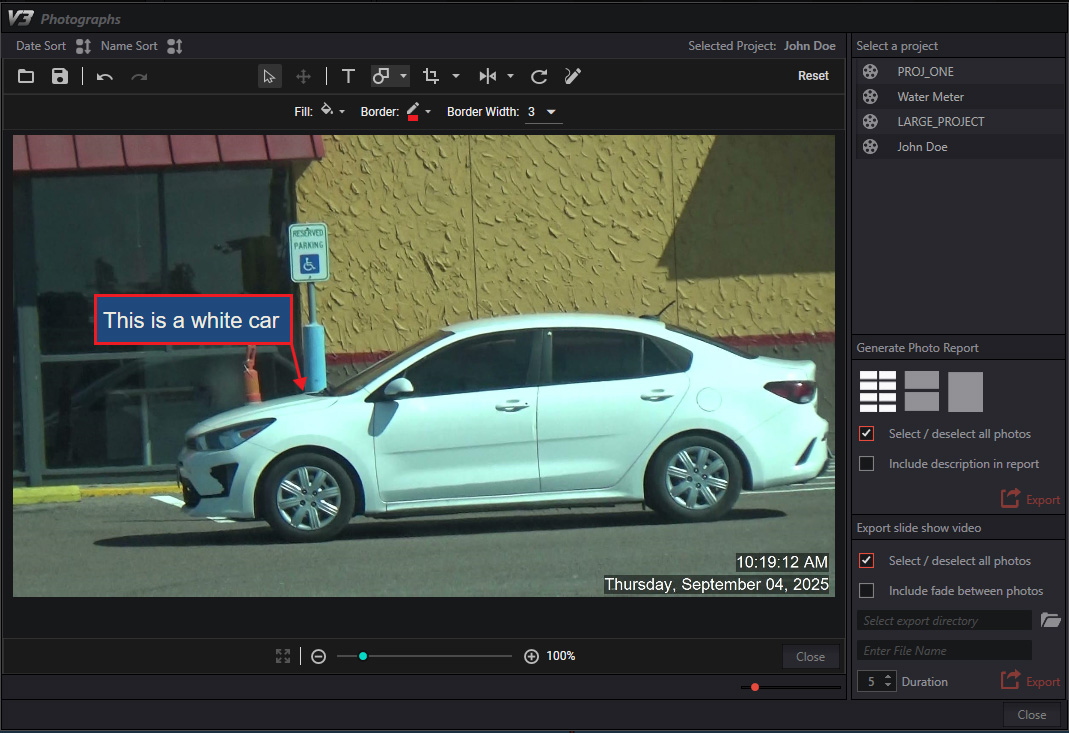
Task: Select the pointer arrow tool
Action: [269, 76]
